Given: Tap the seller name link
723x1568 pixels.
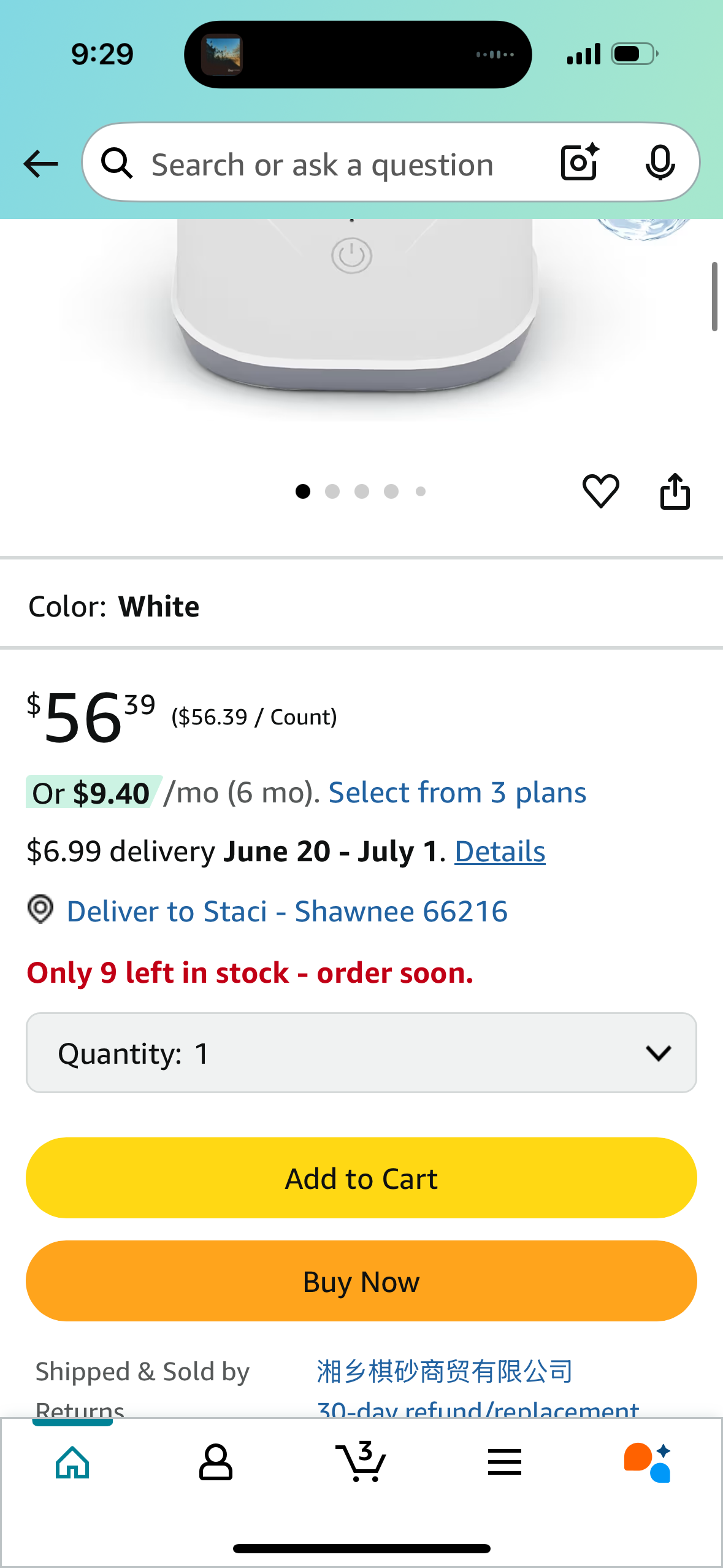Looking at the screenshot, I should [x=445, y=1371].
